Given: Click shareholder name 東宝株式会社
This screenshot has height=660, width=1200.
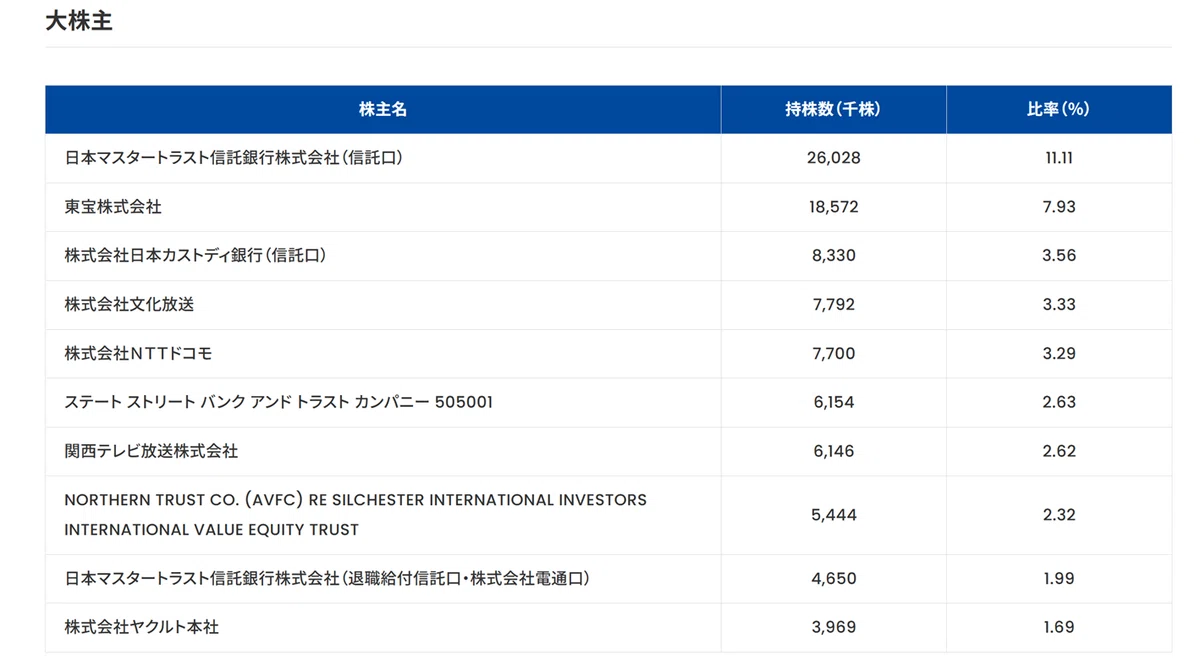Looking at the screenshot, I should pos(113,207).
